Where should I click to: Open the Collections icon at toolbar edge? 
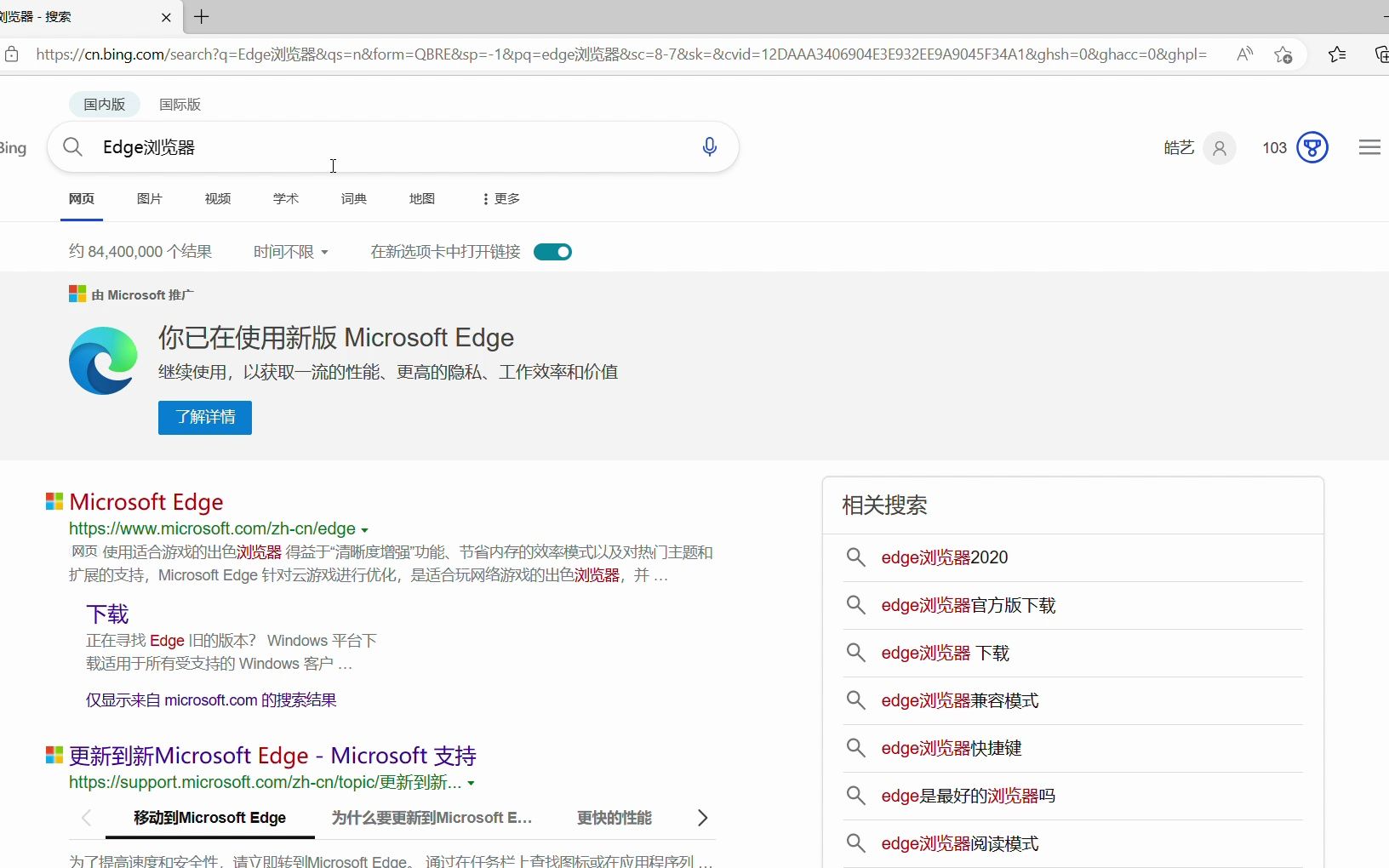1381,54
